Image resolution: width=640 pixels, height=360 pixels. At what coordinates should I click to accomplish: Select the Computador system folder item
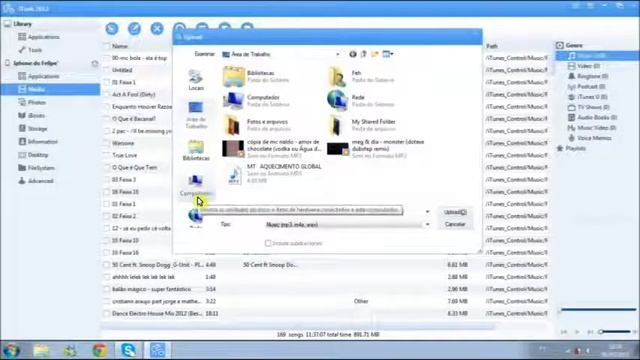coord(256,101)
